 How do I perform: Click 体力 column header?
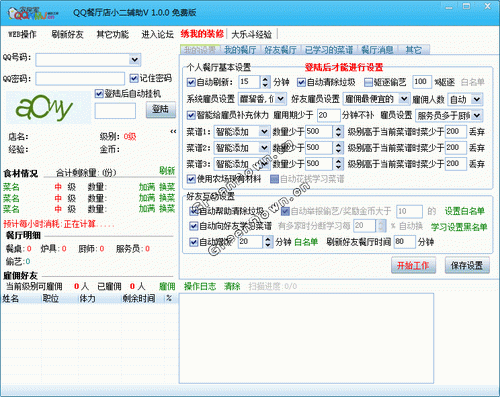click(99, 299)
